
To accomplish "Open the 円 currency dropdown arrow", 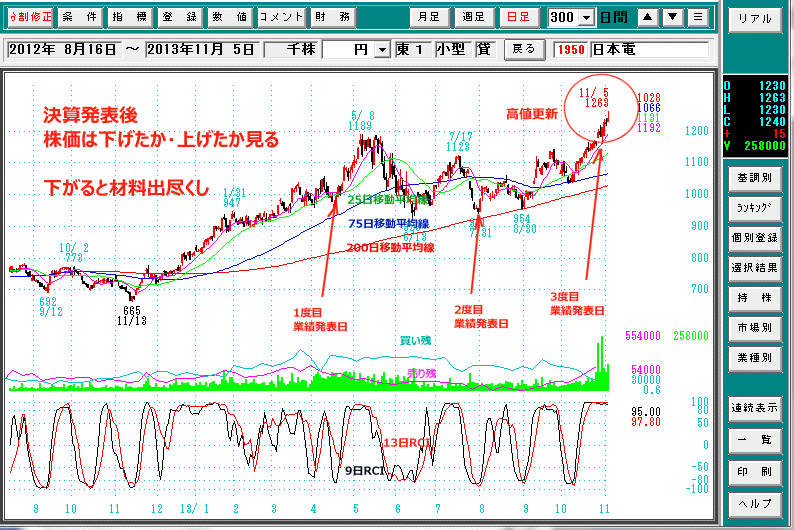I will (x=382, y=50).
